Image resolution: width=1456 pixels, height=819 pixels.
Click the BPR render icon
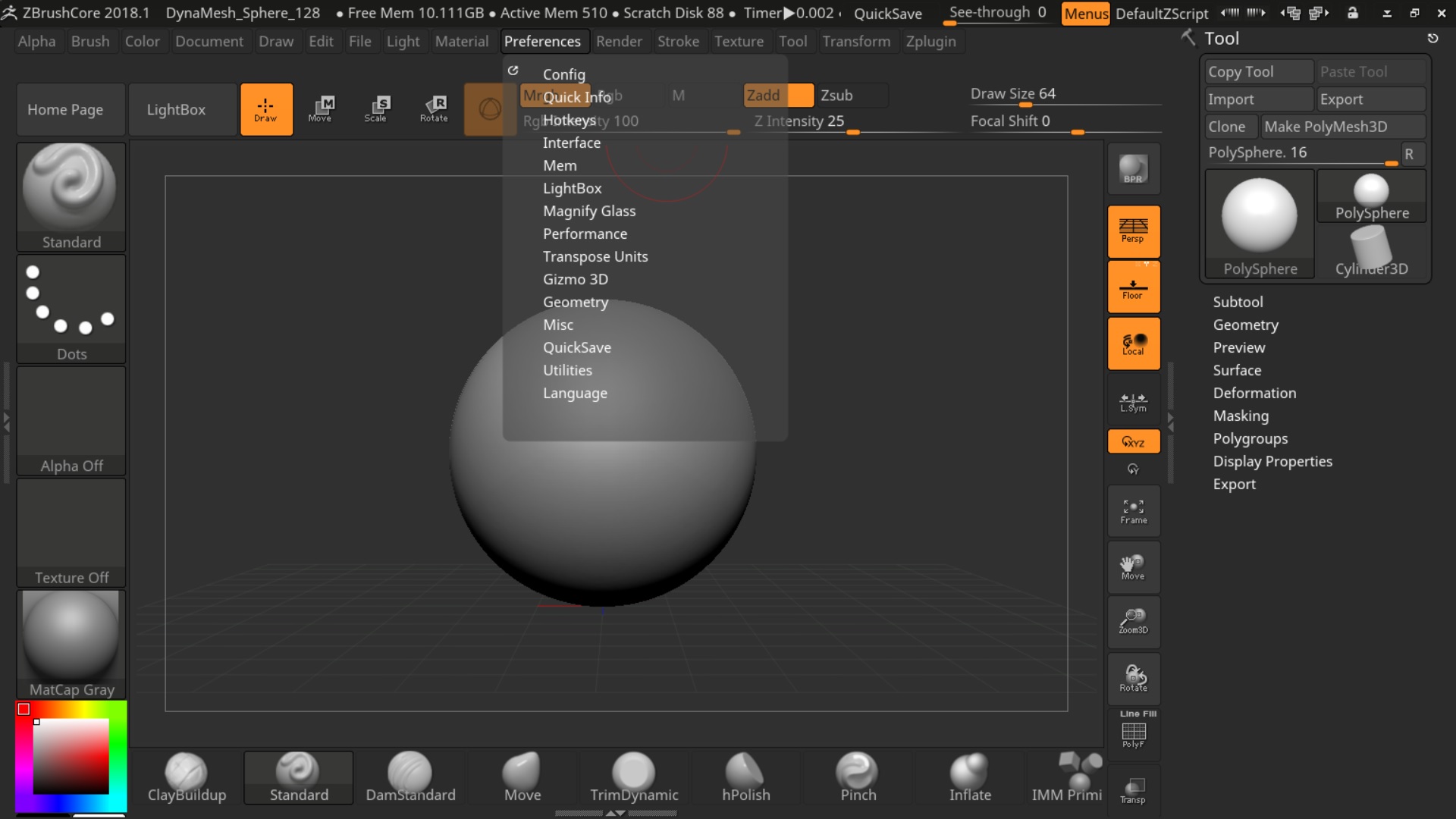[x=1134, y=169]
